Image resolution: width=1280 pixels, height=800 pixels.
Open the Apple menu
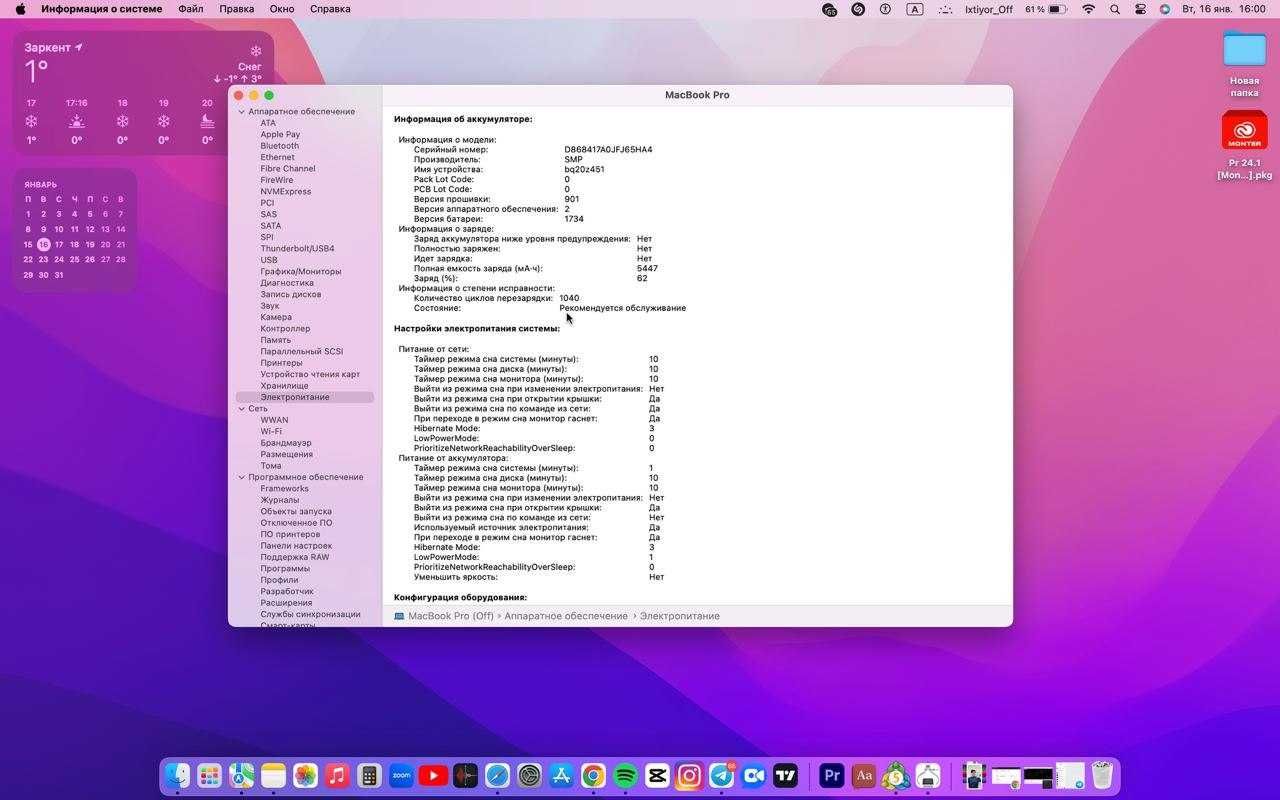tap(20, 9)
